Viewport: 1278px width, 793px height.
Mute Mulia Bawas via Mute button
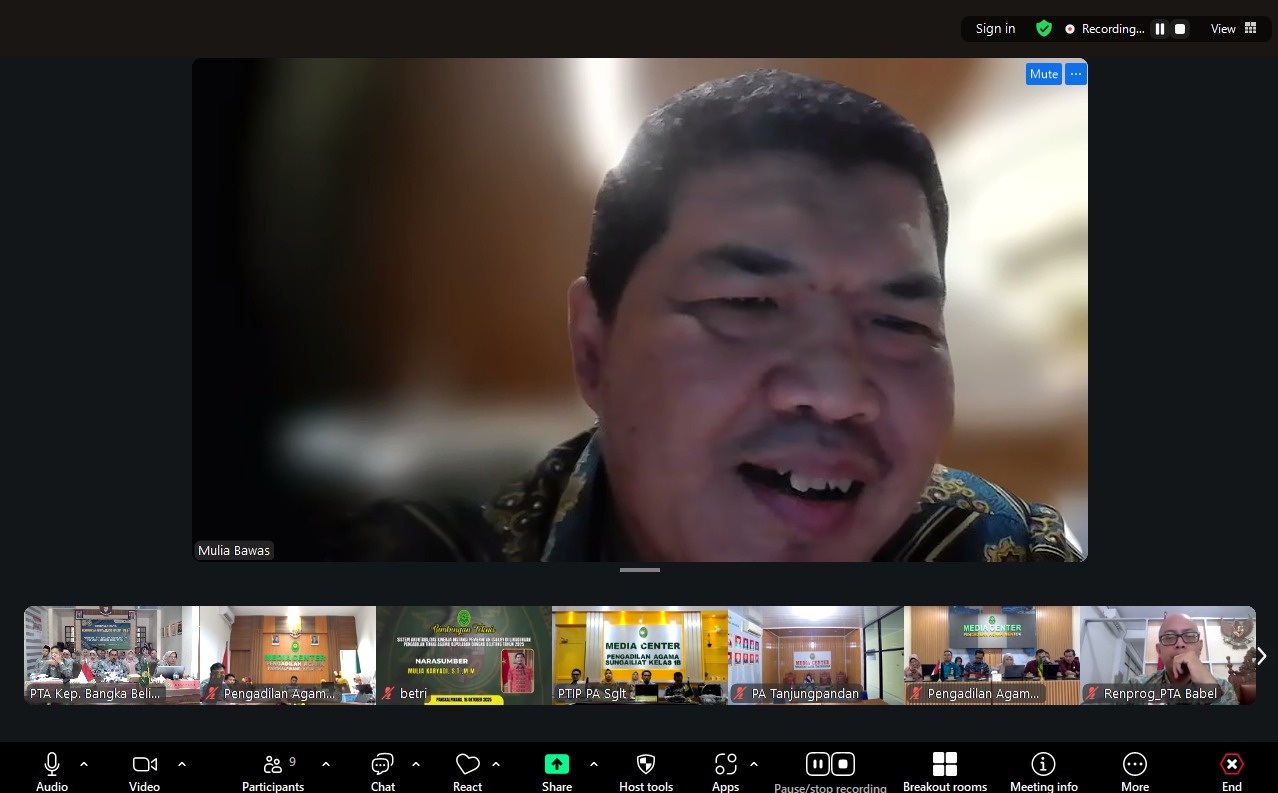coord(1044,74)
